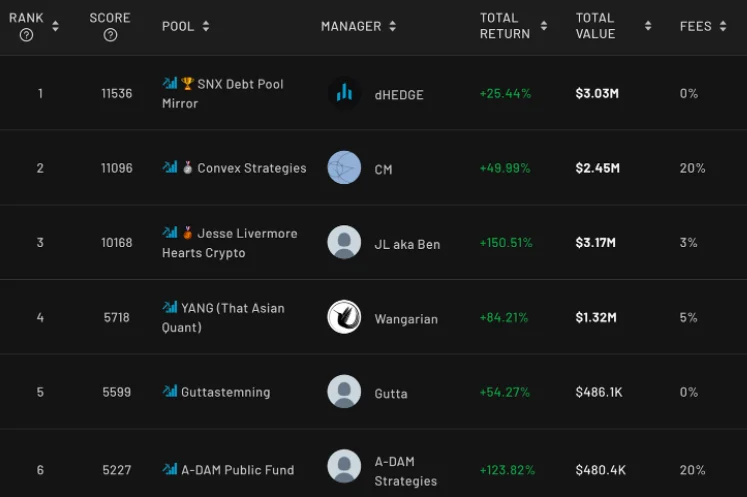Select manager name Wangarian
Viewport: 747px width, 497px height.
click(x=406, y=319)
